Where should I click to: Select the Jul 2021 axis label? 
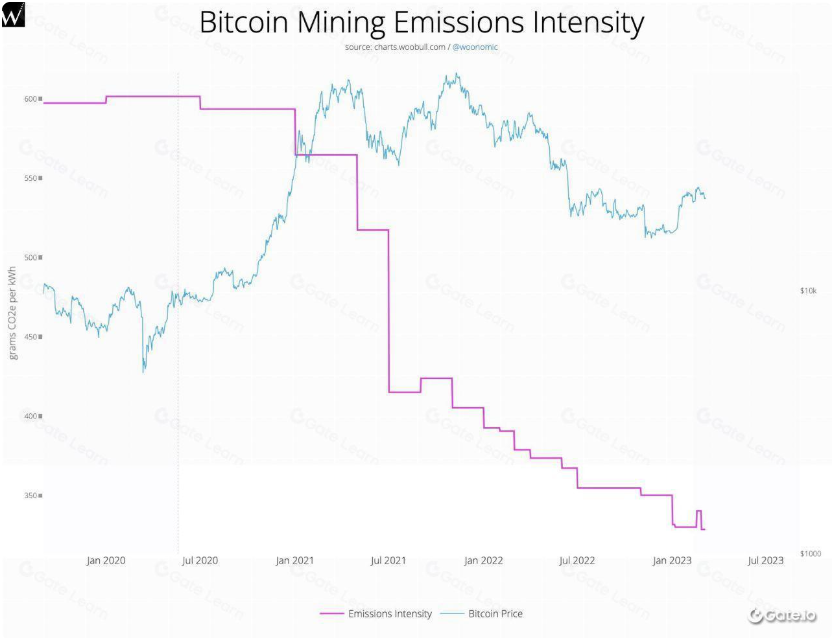(388, 560)
